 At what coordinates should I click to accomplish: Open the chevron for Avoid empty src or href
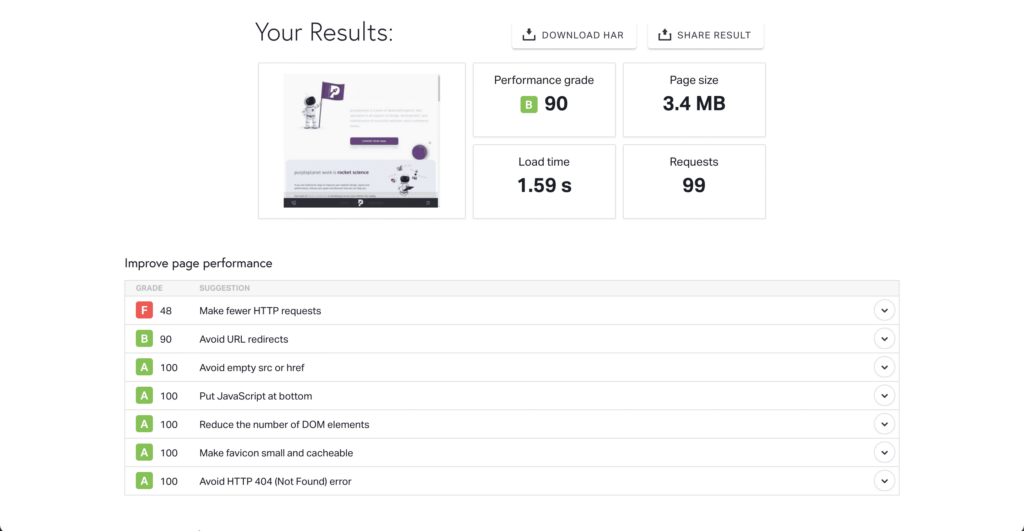tap(883, 368)
